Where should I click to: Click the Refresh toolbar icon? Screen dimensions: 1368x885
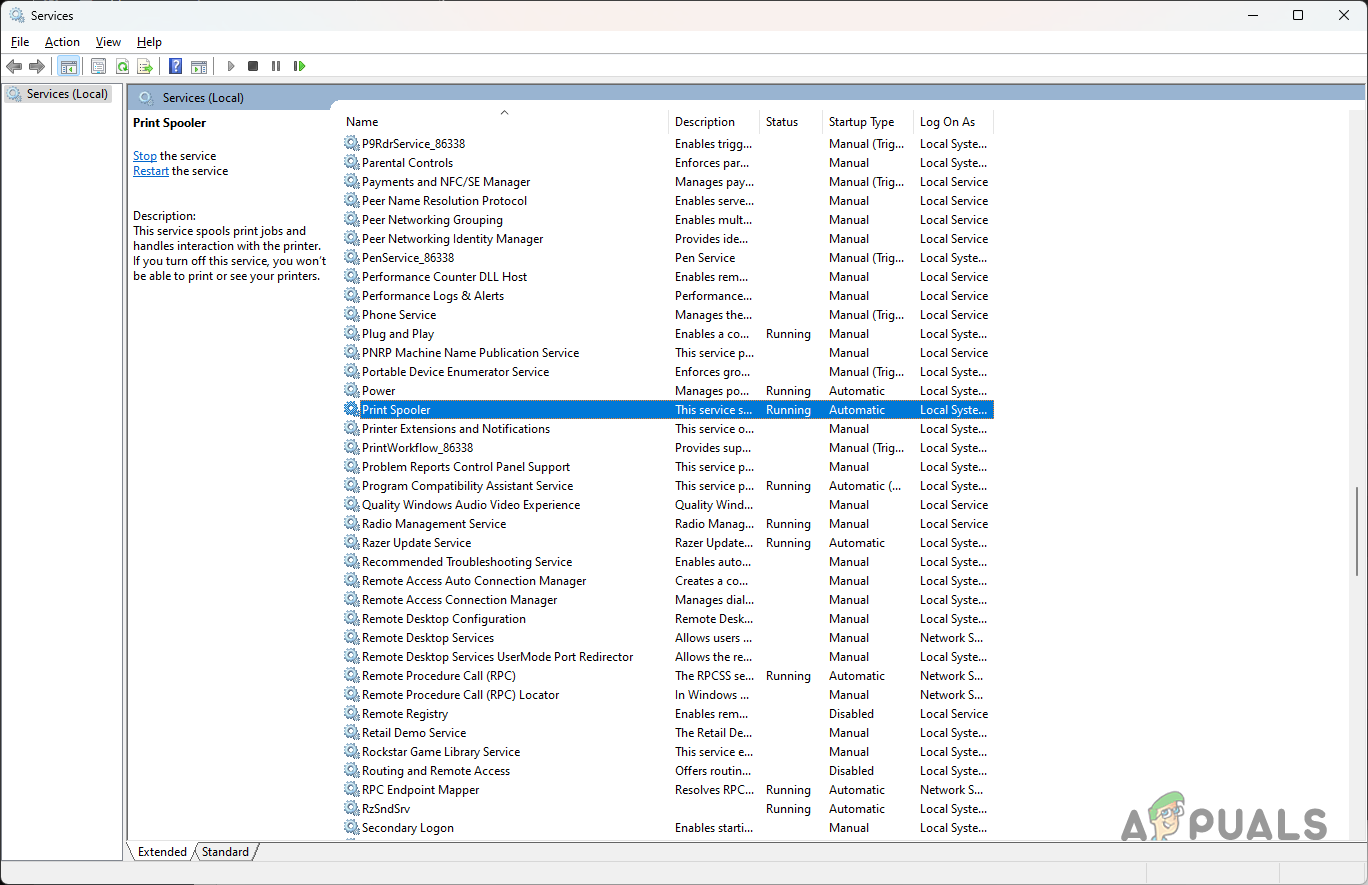point(122,66)
